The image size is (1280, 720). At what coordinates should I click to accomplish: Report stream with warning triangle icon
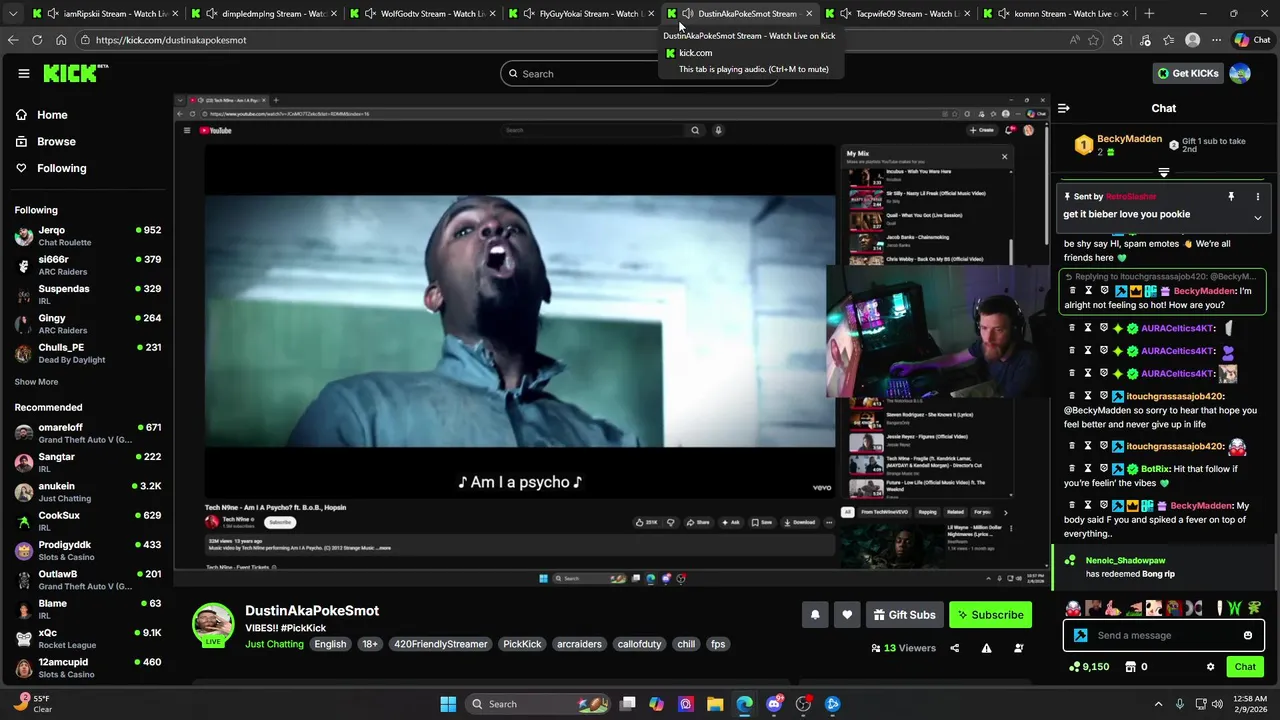[x=986, y=648]
